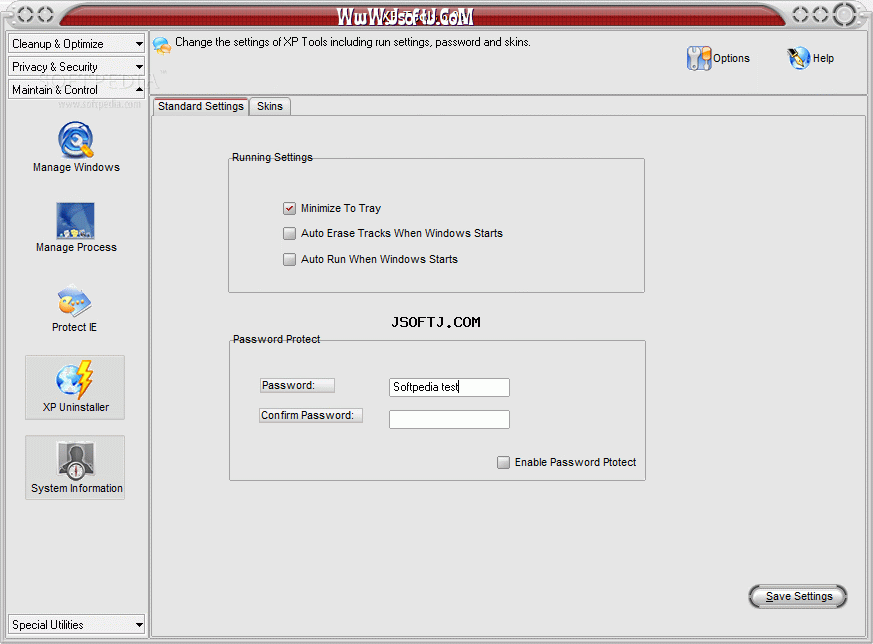873x644 pixels.
Task: Enable Auto Erase Tracks When Windows Starts
Action: tap(289, 233)
